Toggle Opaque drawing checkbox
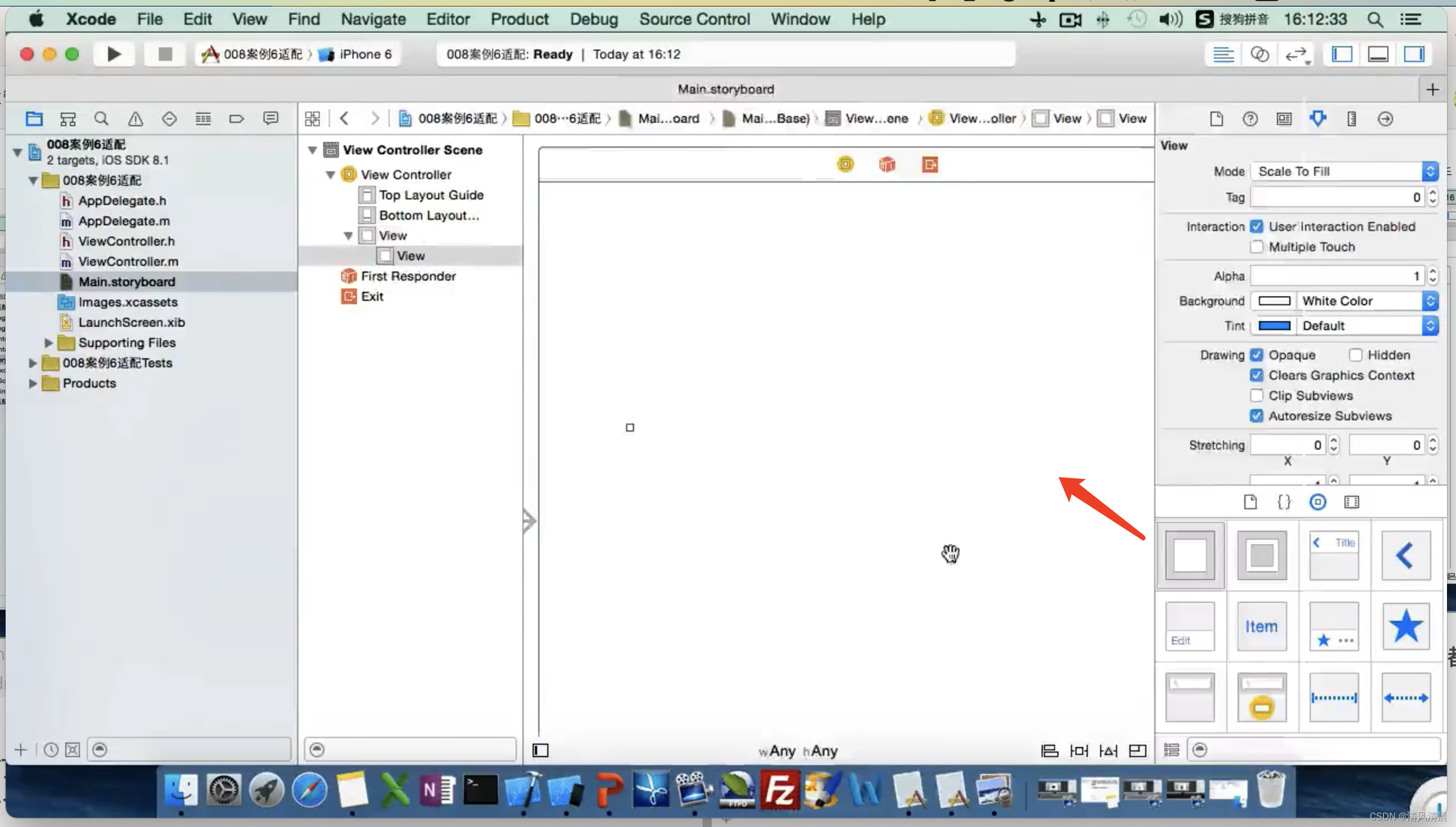The image size is (1456, 827). 1256,355
